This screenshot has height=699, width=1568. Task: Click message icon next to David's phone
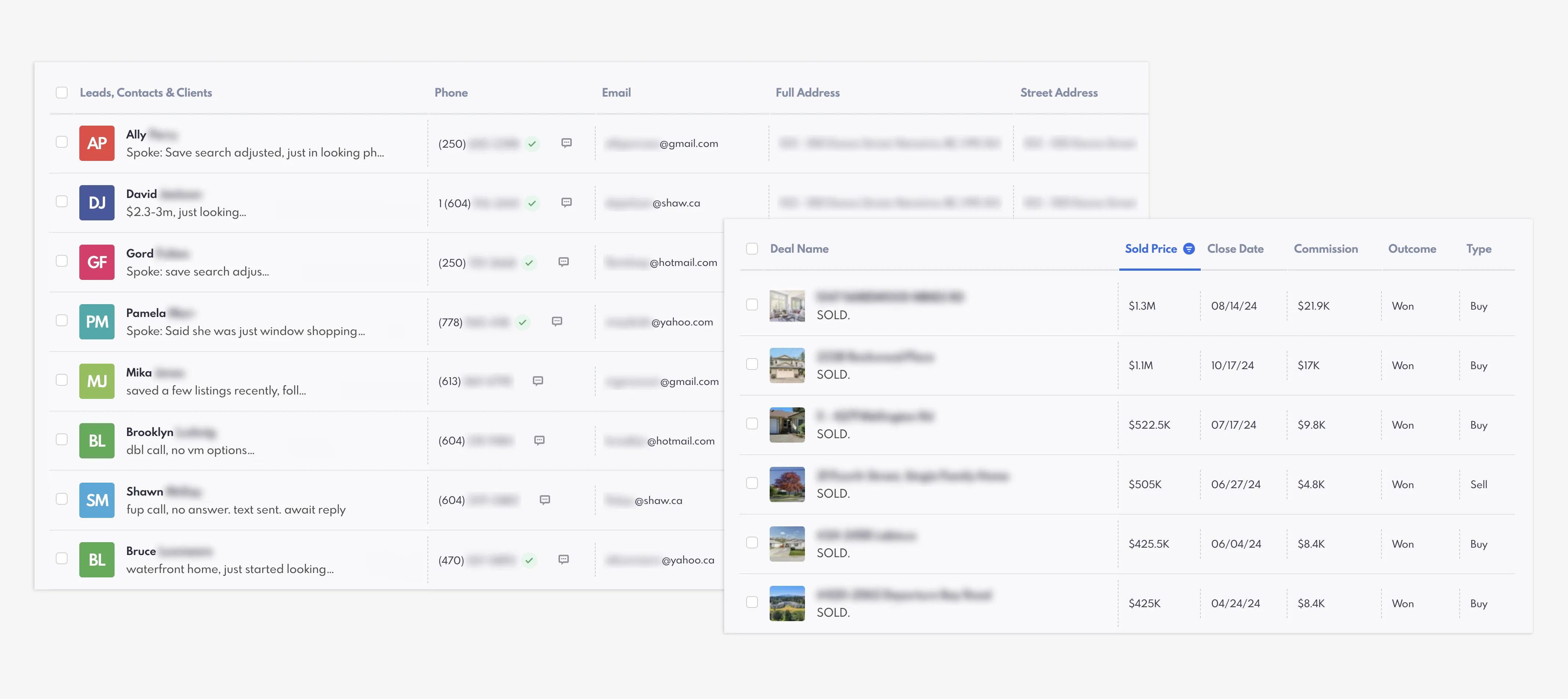566,203
